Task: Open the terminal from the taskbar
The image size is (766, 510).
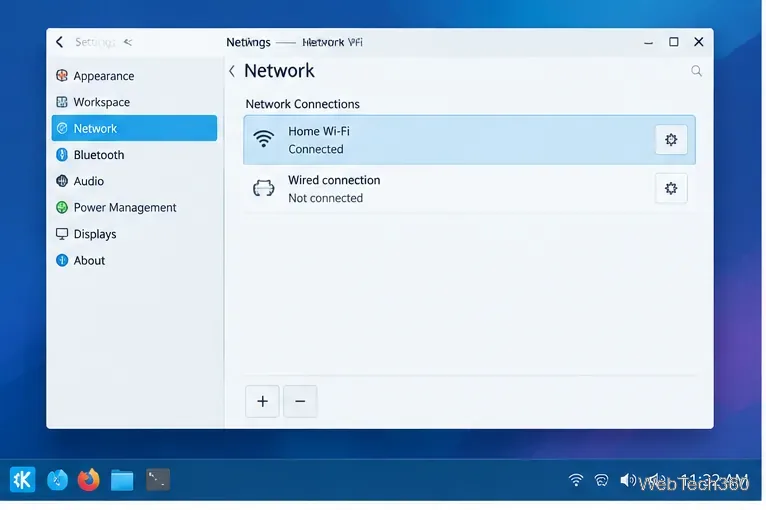Action: tap(158, 480)
